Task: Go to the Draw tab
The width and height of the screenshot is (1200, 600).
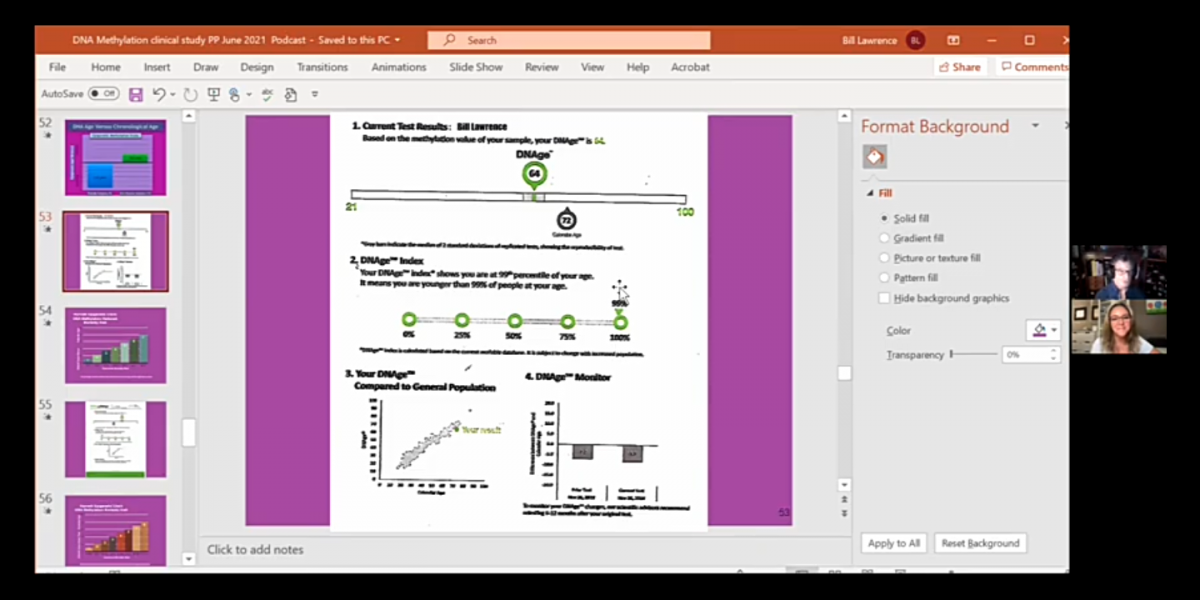Action: [x=206, y=67]
